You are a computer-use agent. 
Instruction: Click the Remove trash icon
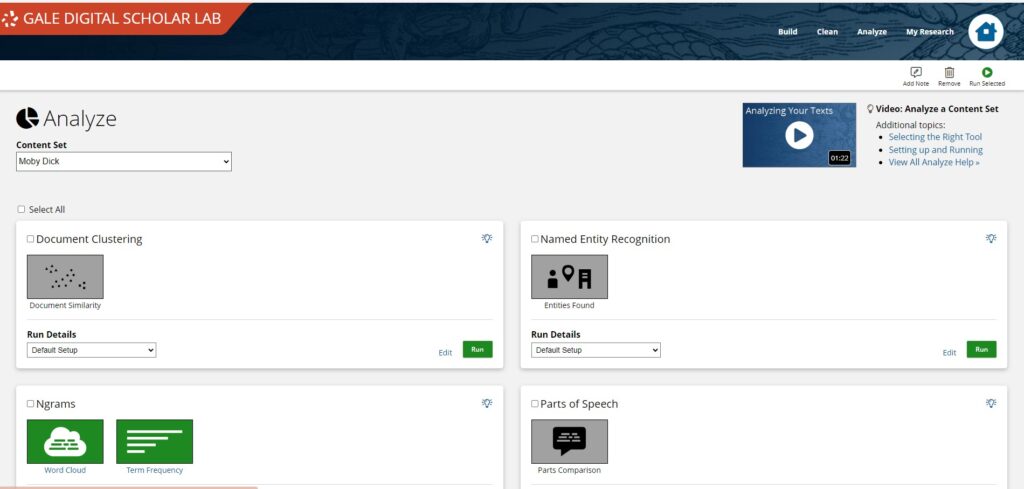(950, 72)
